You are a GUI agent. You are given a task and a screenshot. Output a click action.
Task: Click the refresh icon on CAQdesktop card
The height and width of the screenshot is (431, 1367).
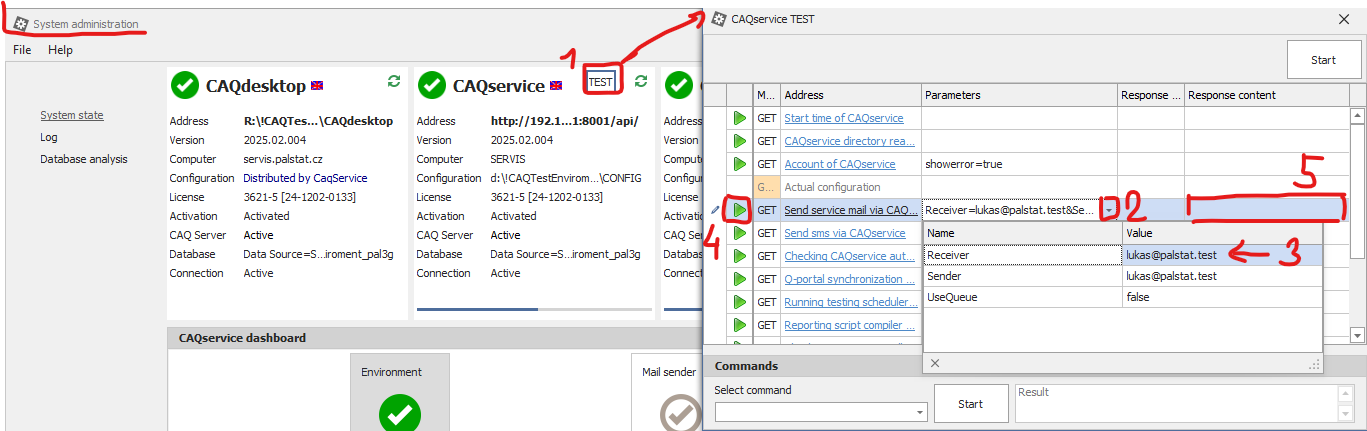point(393,81)
